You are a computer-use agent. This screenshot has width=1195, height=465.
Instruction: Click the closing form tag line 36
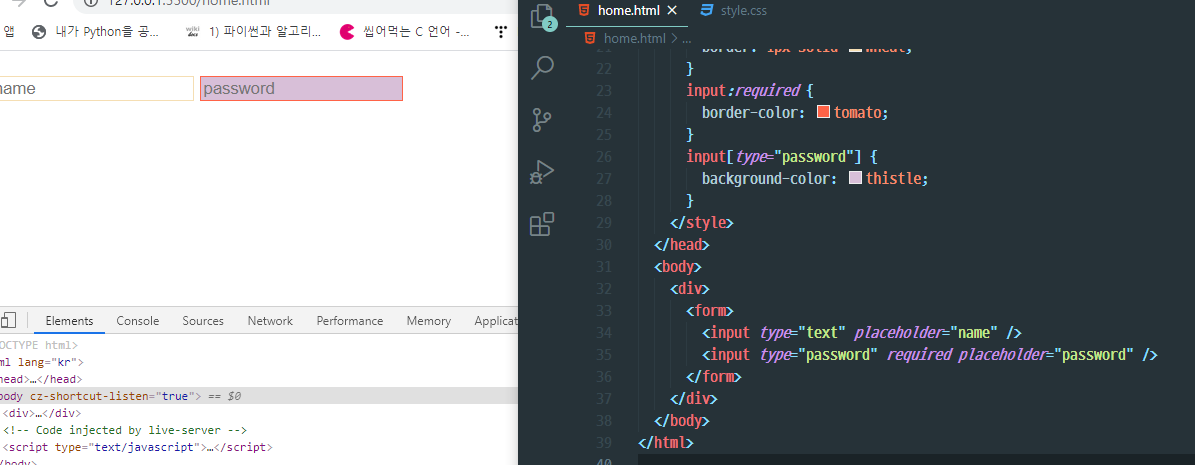coord(713,377)
